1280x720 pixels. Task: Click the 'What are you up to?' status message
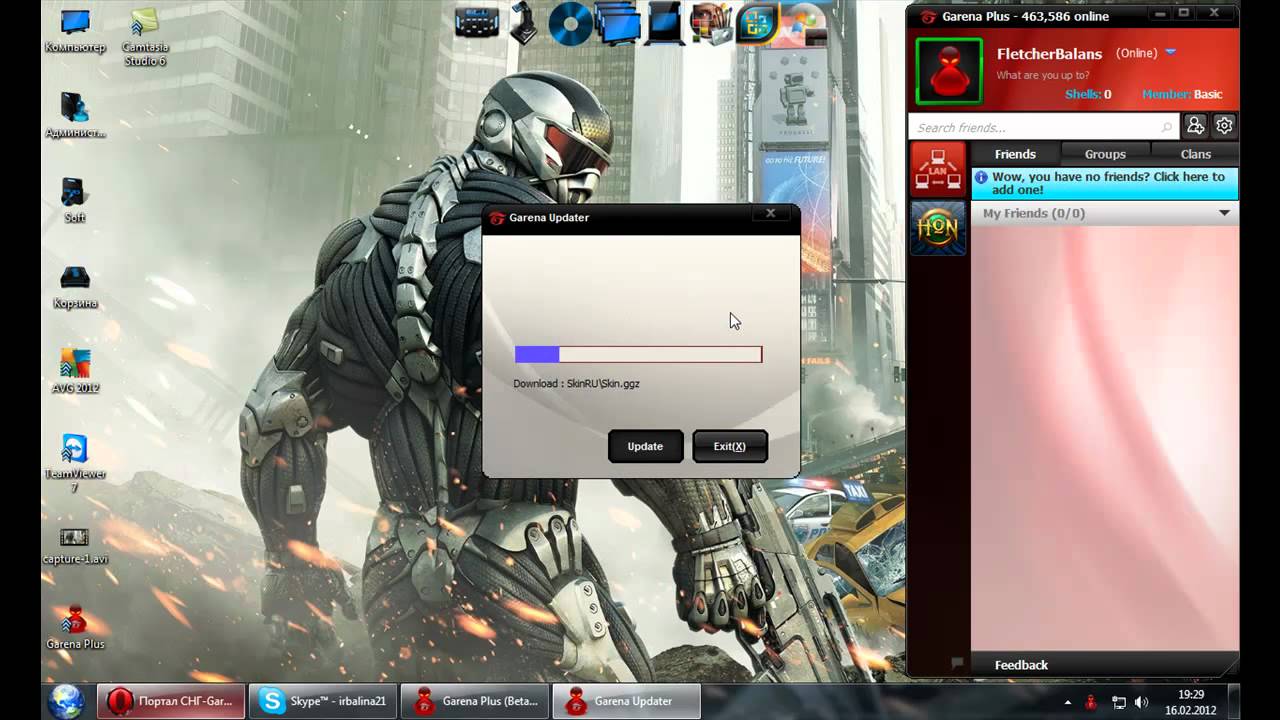(x=1043, y=75)
